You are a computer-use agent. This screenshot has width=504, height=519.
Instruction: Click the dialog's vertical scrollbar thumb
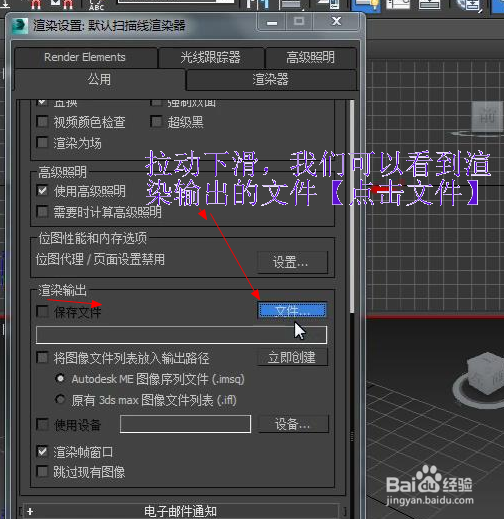352,207
